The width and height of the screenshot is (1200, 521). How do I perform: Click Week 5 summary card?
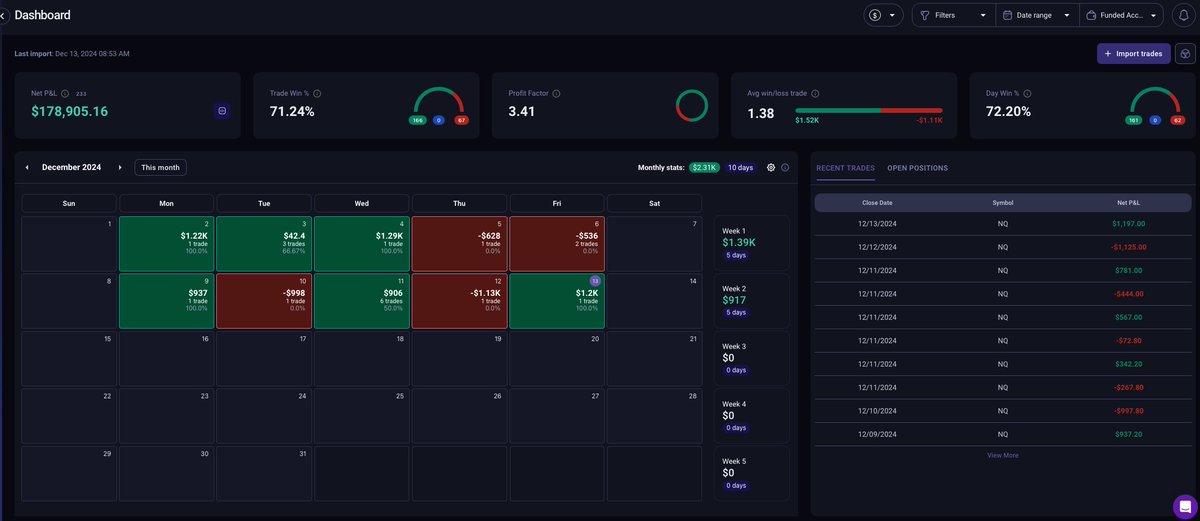pyautogui.click(x=751, y=473)
